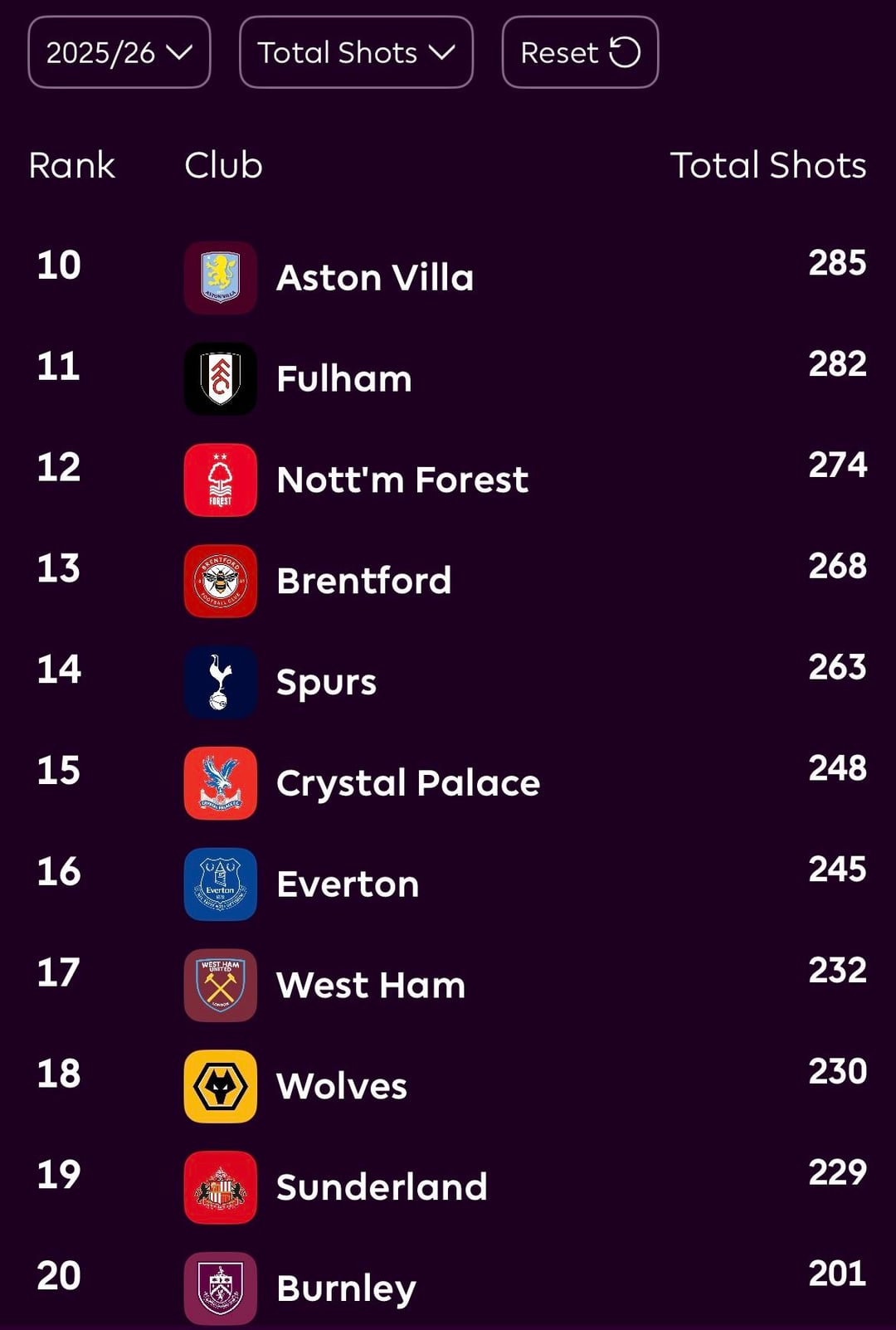Viewport: 896px width, 1330px height.
Task: Expand the Total Shots stat dropdown
Action: pyautogui.click(x=356, y=52)
